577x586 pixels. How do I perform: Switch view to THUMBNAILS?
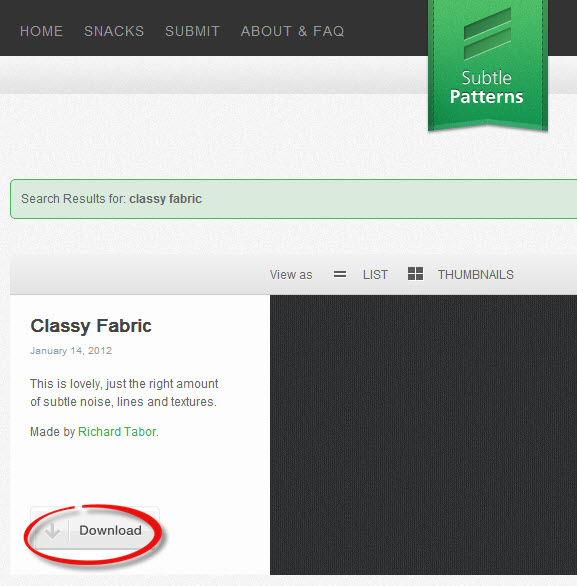click(476, 275)
